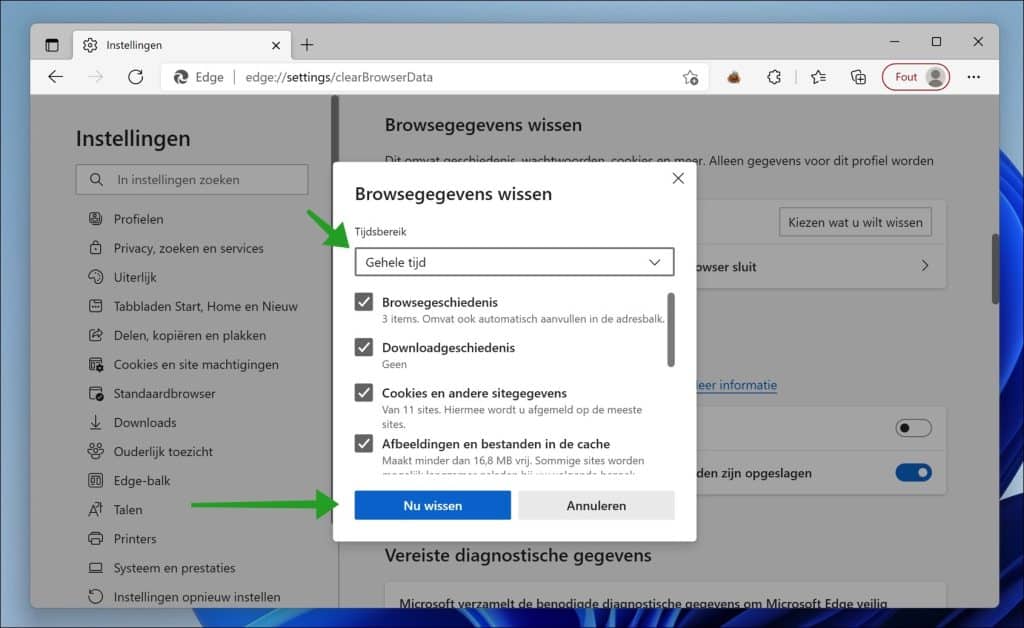Click the back navigation arrow
The image size is (1024, 628).
pyautogui.click(x=56, y=77)
